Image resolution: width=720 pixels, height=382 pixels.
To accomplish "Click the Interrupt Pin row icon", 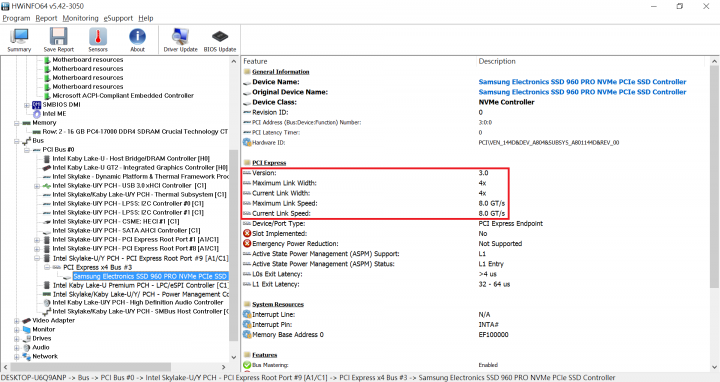I will click(247, 324).
